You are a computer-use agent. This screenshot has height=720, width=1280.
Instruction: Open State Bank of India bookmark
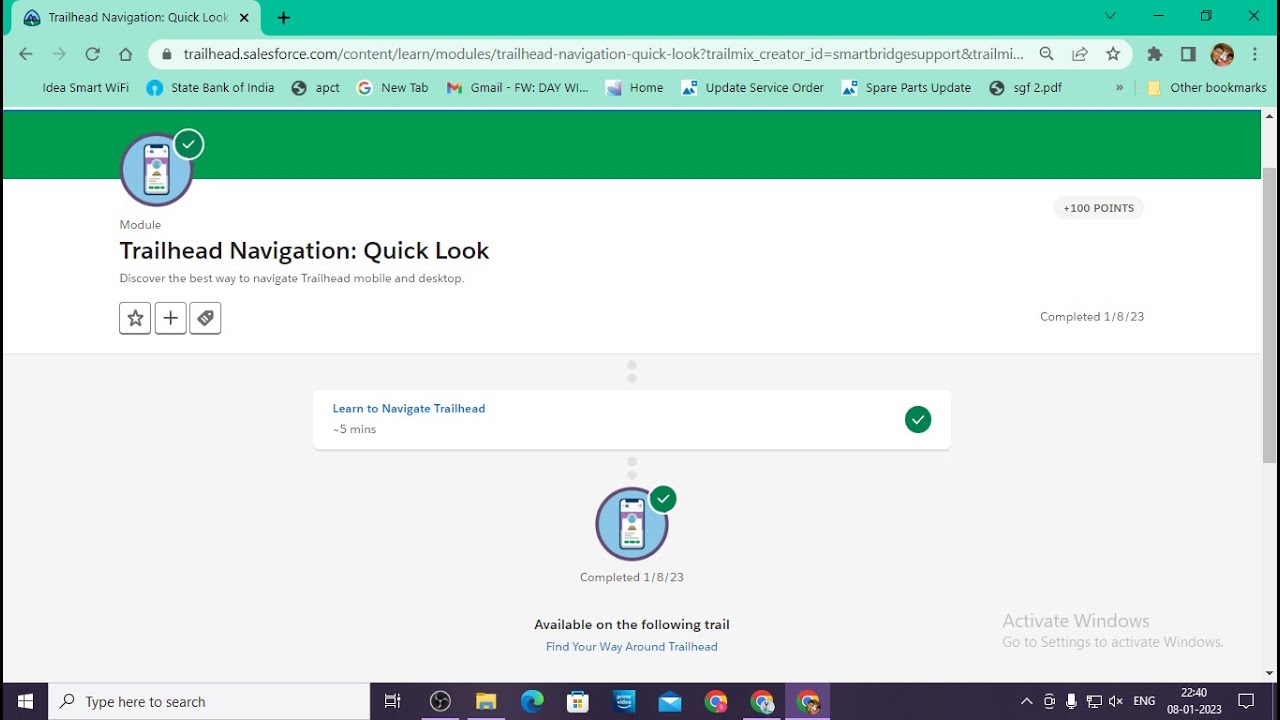[x=210, y=87]
